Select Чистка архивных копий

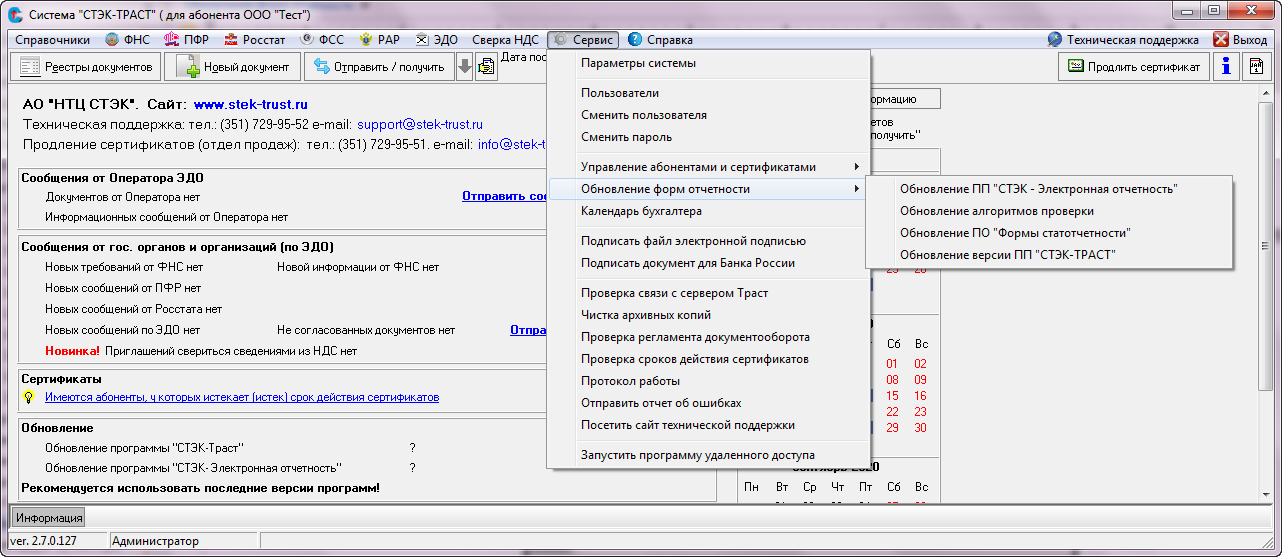[710, 315]
